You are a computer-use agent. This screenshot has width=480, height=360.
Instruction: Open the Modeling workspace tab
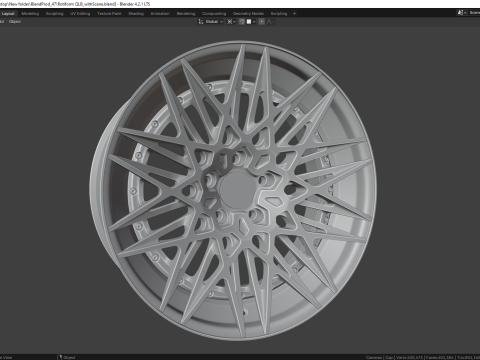coord(30,14)
